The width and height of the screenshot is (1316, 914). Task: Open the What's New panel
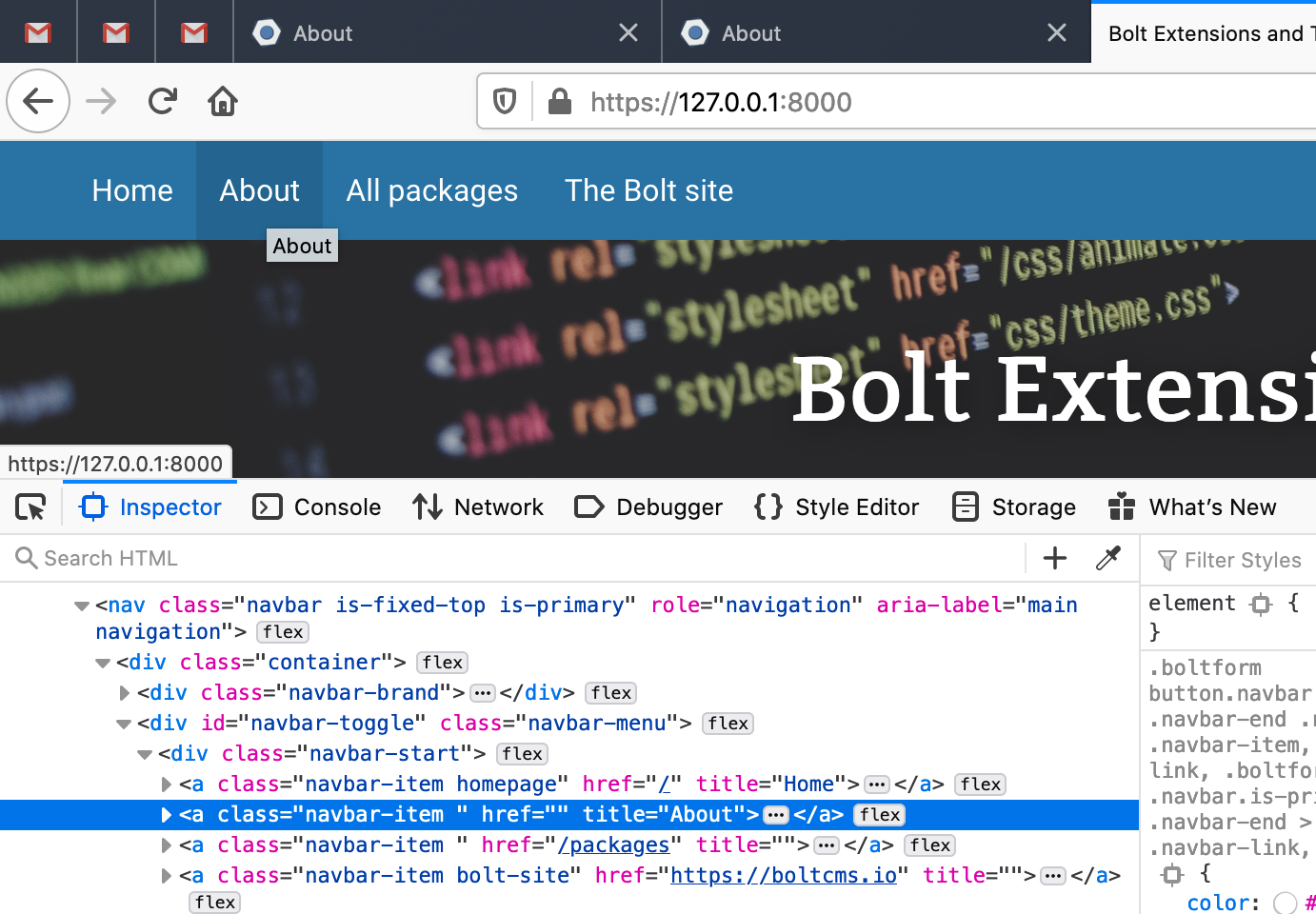tap(1193, 507)
